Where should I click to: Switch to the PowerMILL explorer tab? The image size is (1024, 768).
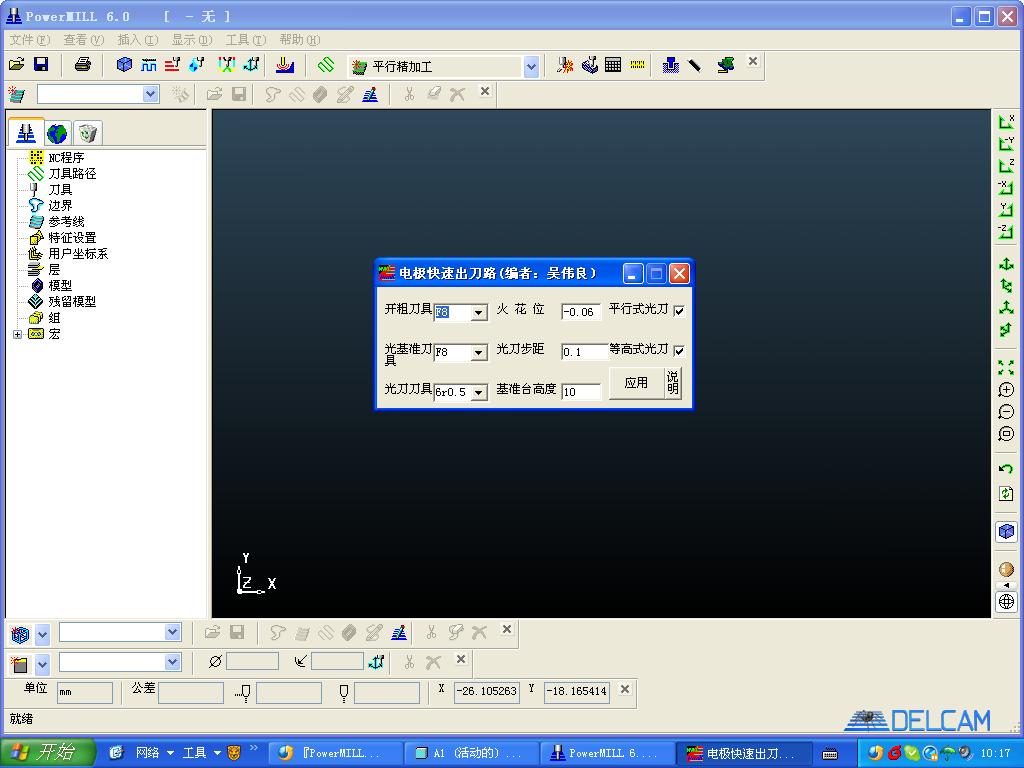pos(26,133)
